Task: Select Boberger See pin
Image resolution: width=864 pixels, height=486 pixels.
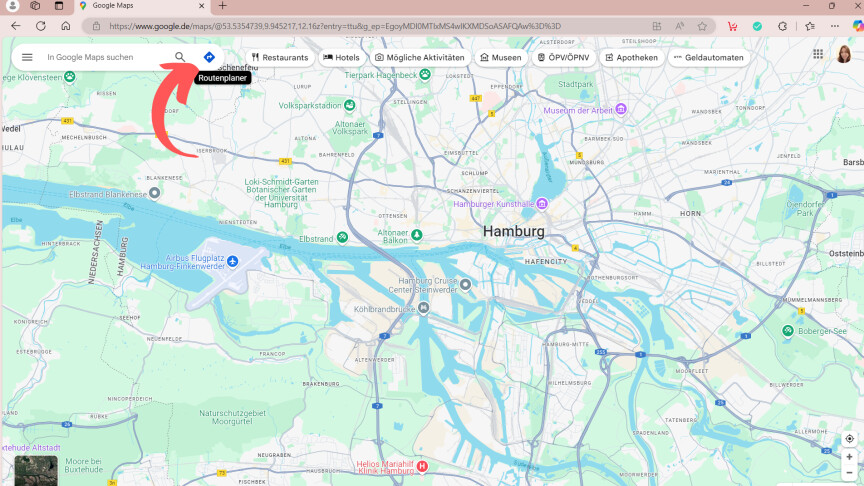Action: coord(788,330)
